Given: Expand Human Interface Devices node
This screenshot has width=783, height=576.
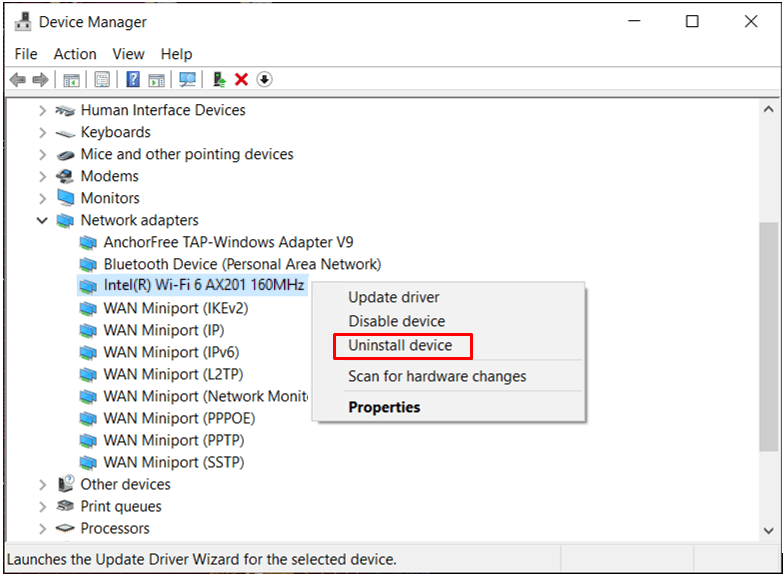Looking at the screenshot, I should click(x=42, y=110).
